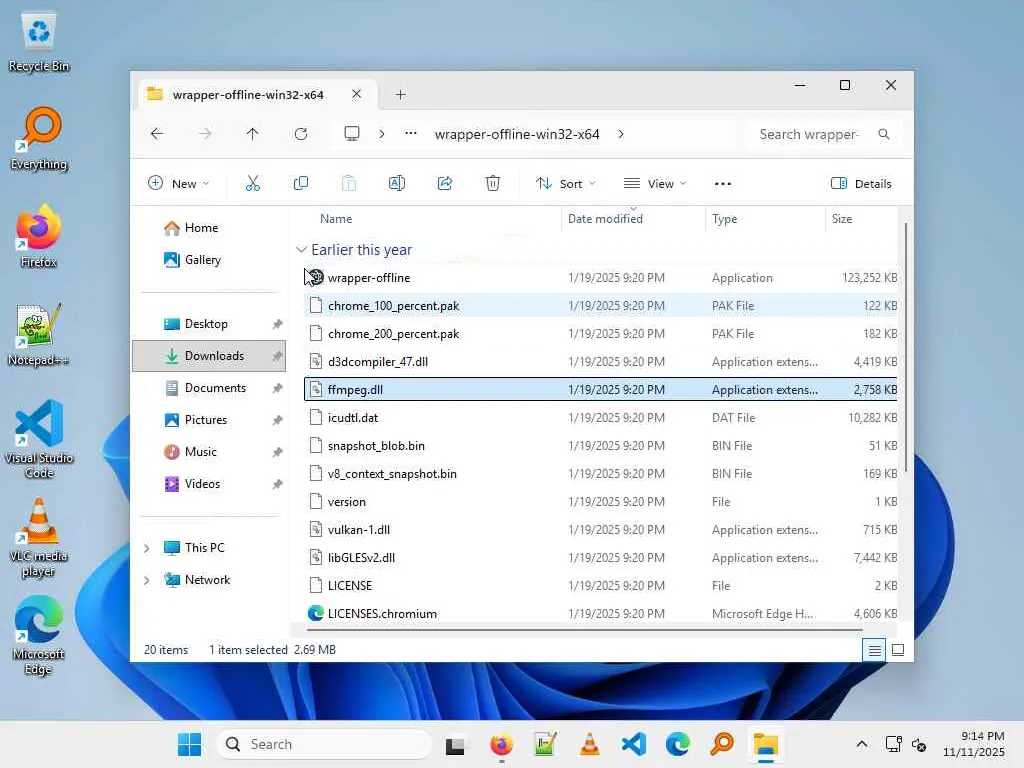Select vulkan-1.dll file

click(x=601, y=530)
